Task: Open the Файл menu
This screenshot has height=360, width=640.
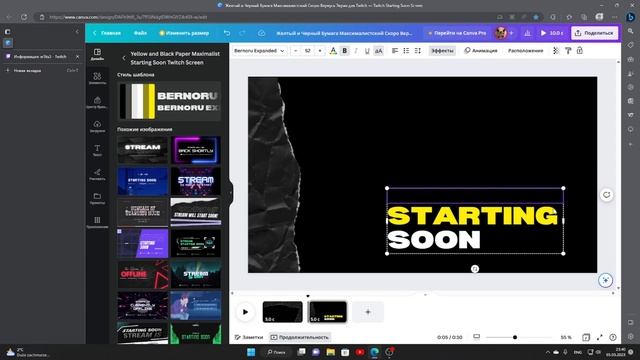Action: point(140,33)
